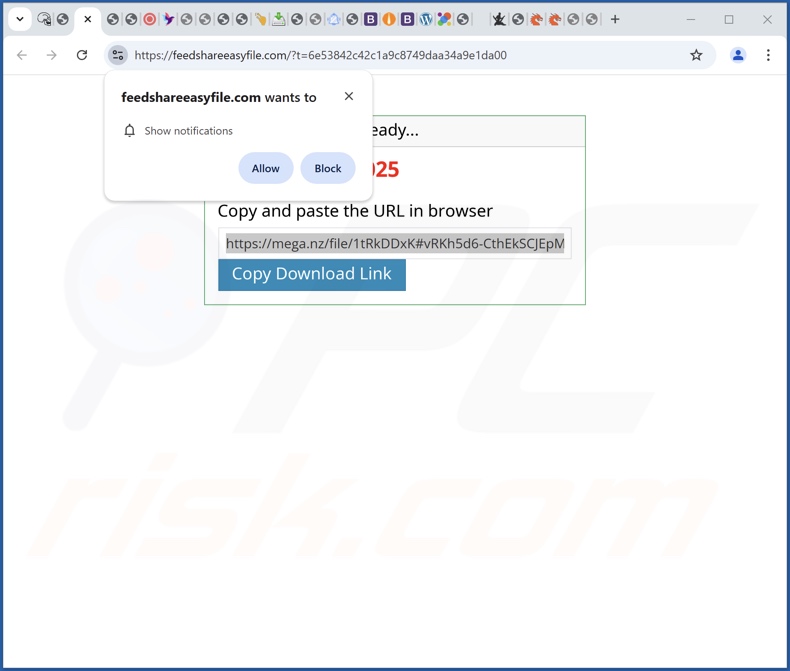Click the feedshareeasyfile.com URL in address bar
This screenshot has height=671, width=790.
320,55
